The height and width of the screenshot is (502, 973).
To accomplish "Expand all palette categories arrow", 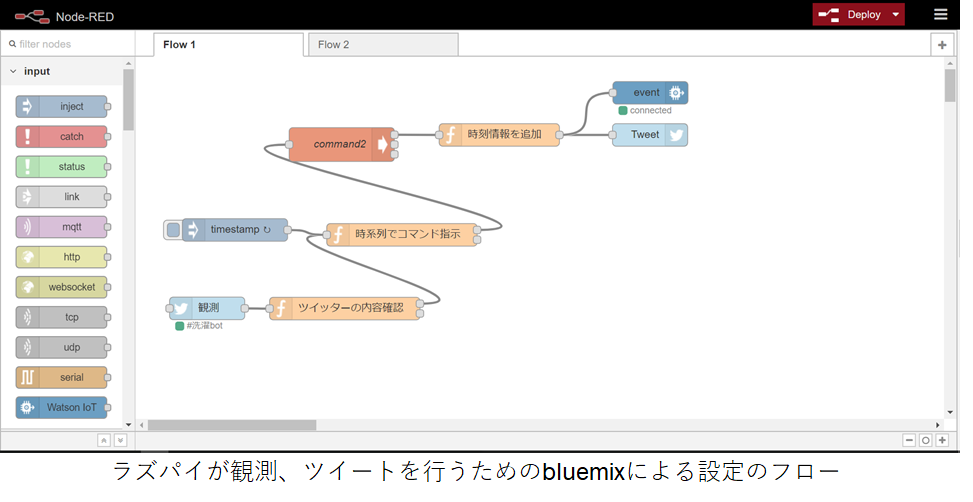I will click(120, 440).
